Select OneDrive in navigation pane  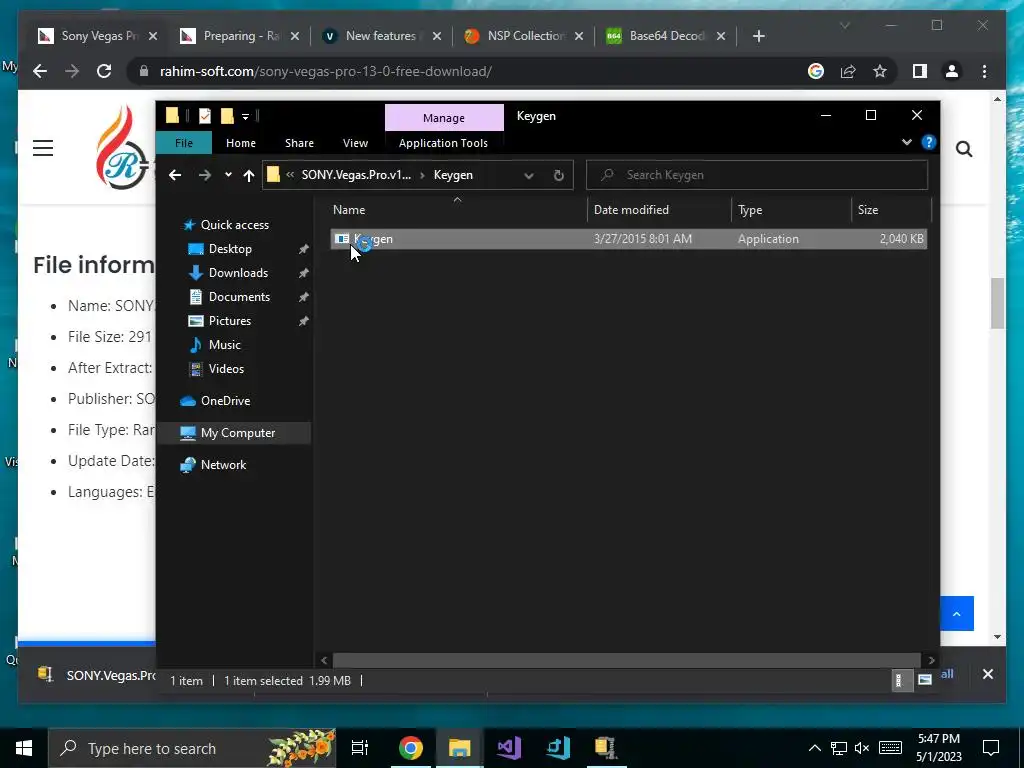coord(225,401)
